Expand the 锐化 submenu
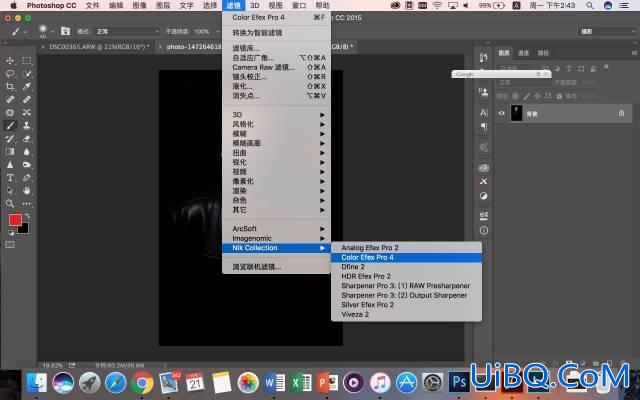This screenshot has width=640, height=400. [x=276, y=162]
